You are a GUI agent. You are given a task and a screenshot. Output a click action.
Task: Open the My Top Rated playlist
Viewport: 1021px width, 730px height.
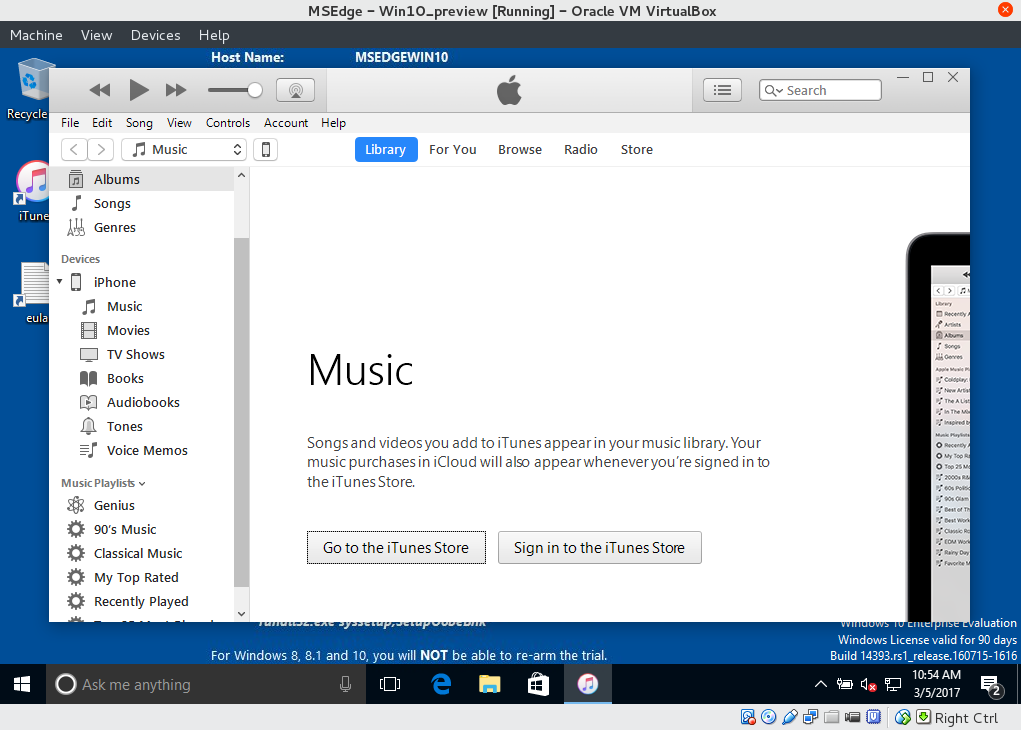(x=142, y=578)
